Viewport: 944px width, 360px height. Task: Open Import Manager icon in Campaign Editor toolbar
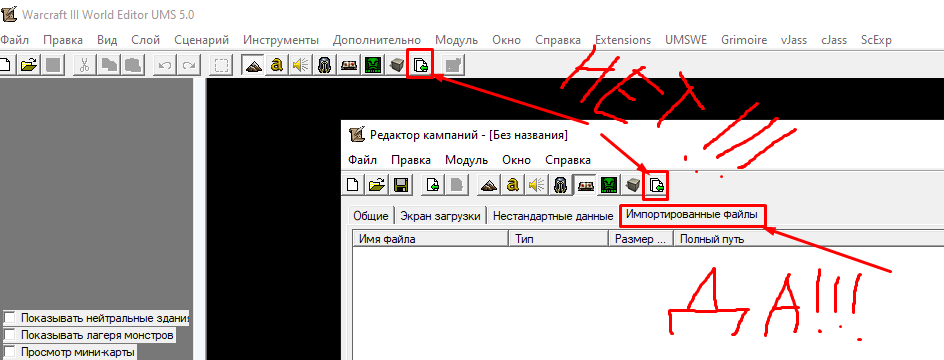click(656, 185)
